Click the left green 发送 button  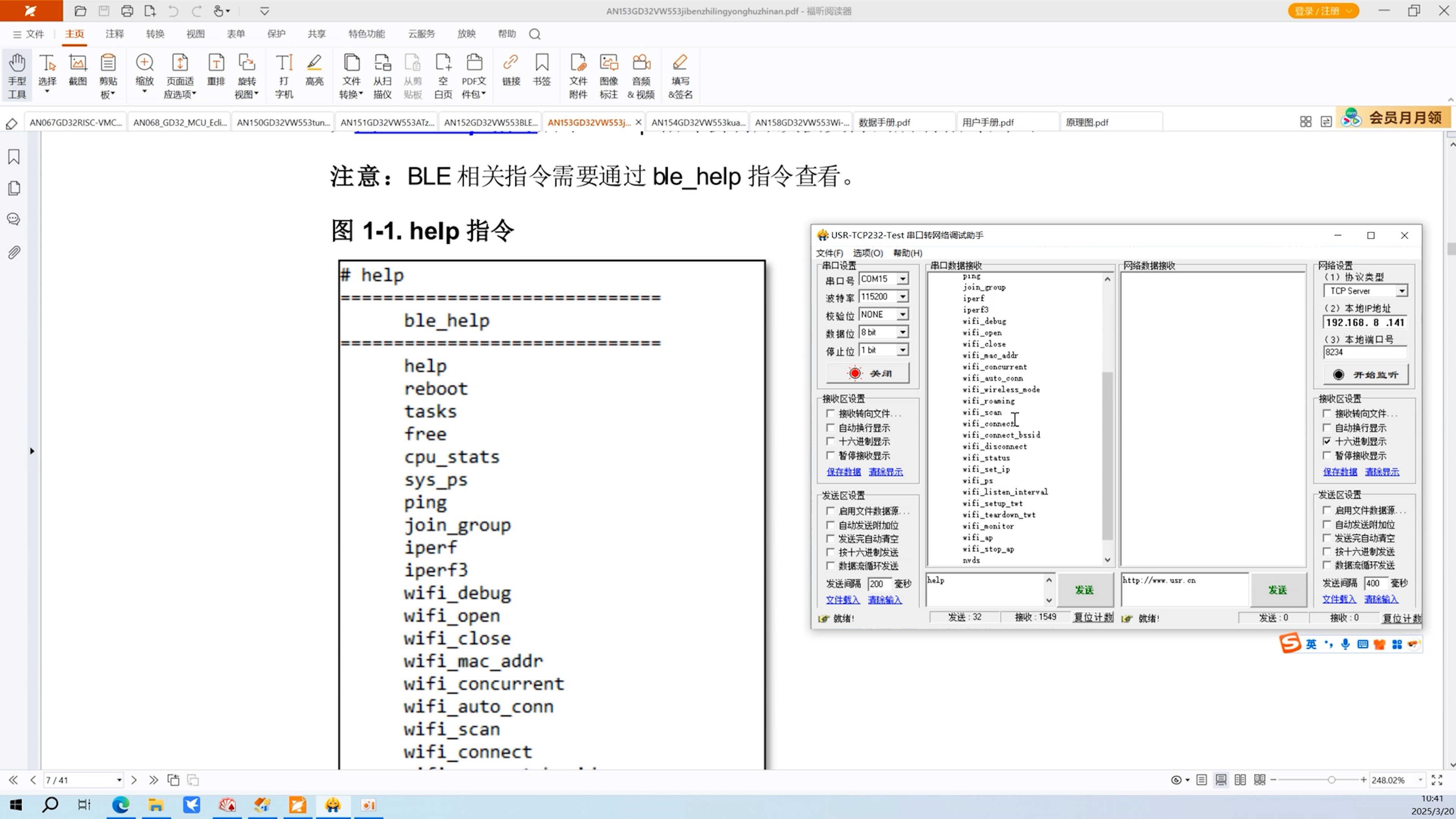1084,590
